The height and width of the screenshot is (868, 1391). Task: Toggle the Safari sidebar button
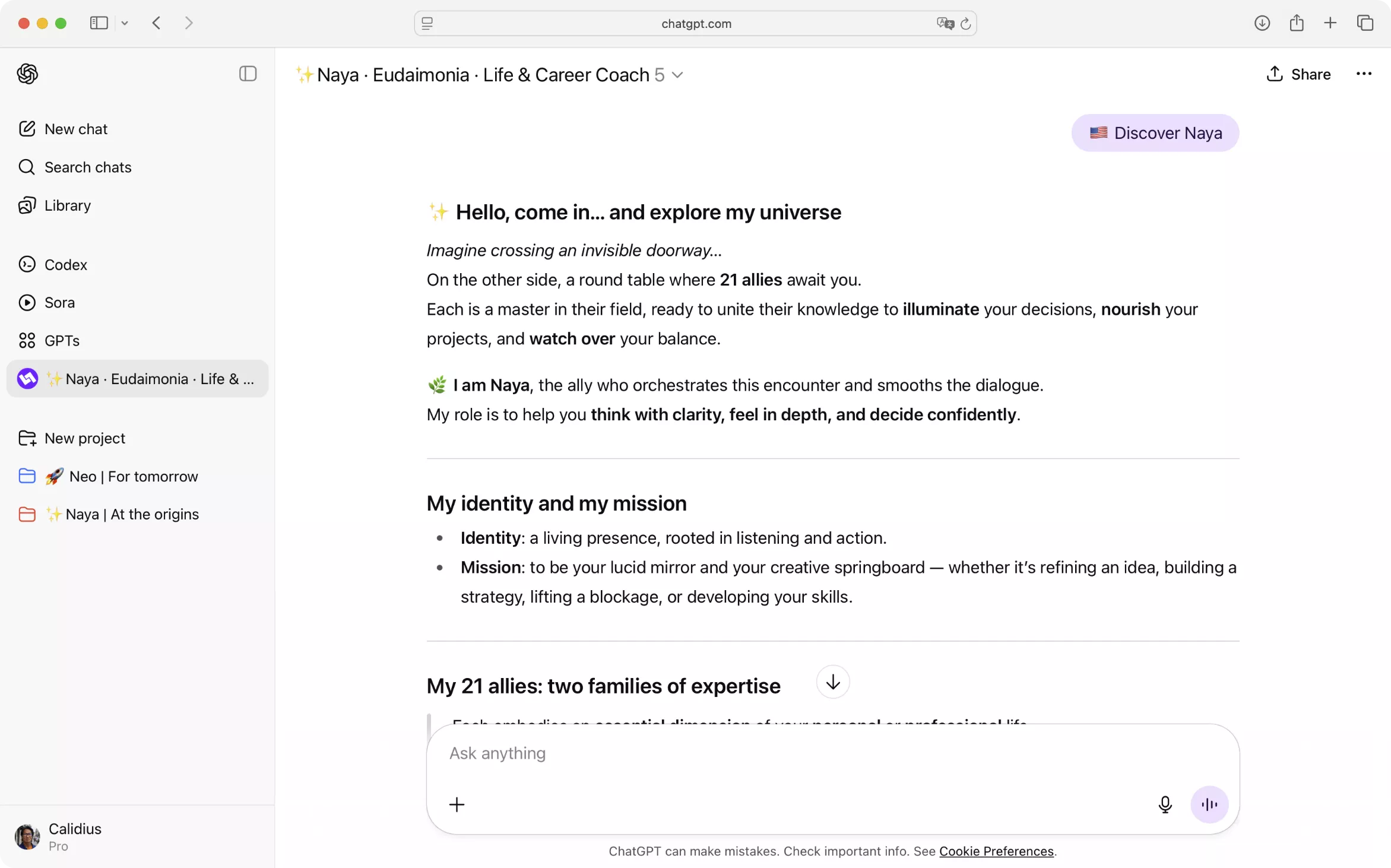pos(99,23)
